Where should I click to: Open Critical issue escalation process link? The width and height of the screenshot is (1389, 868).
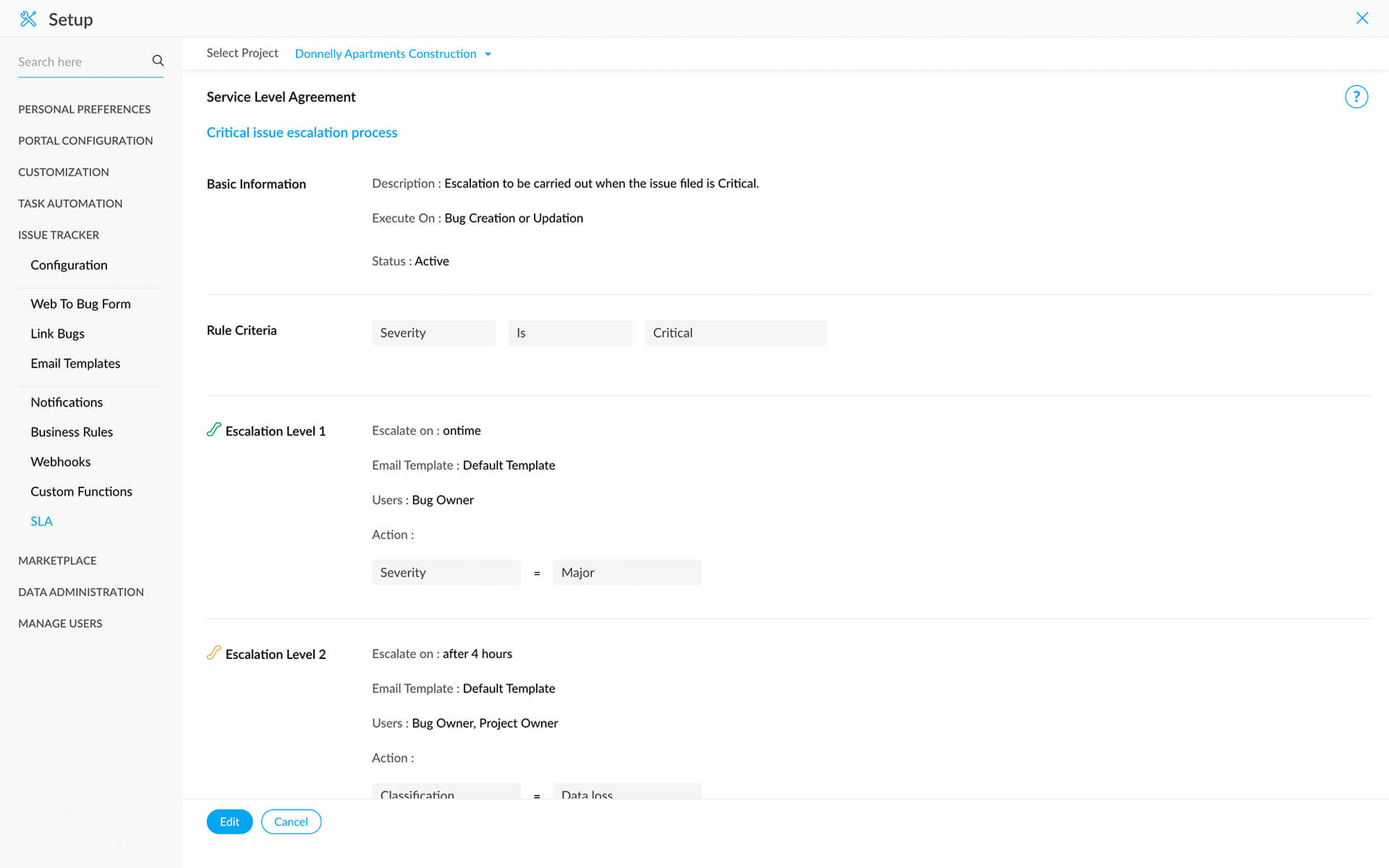(x=302, y=132)
